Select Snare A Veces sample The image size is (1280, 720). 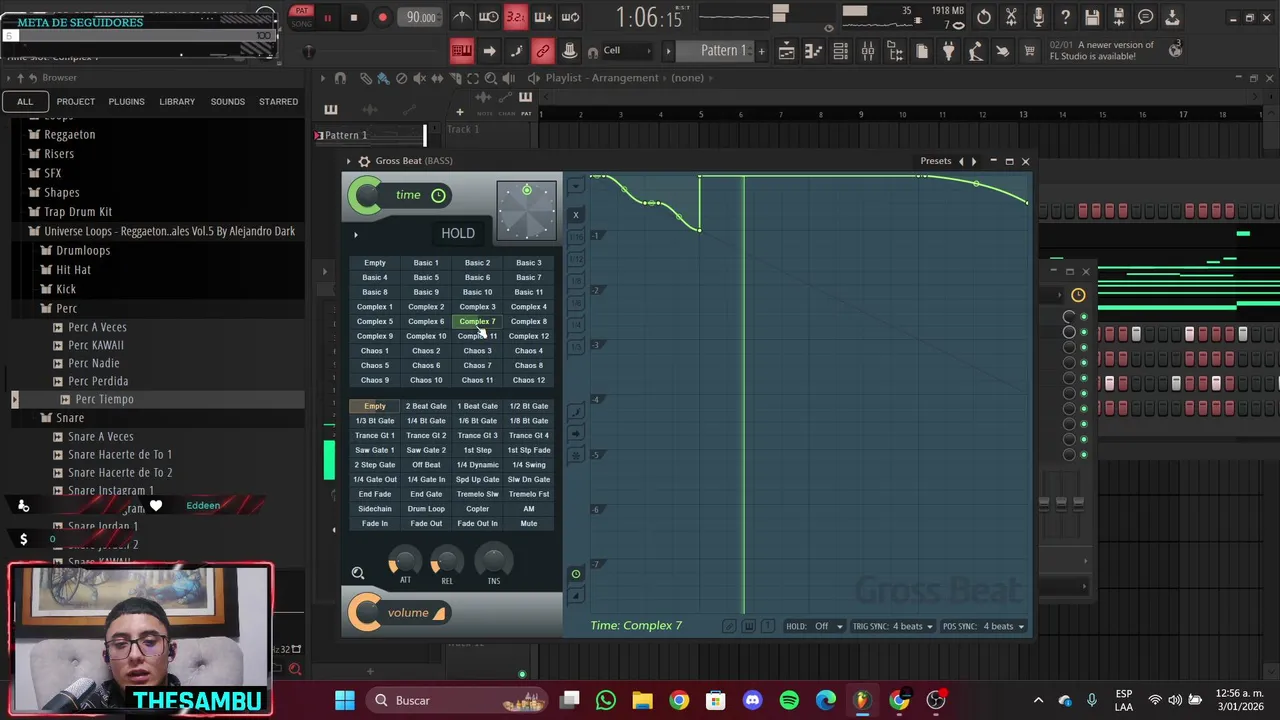tap(100, 436)
